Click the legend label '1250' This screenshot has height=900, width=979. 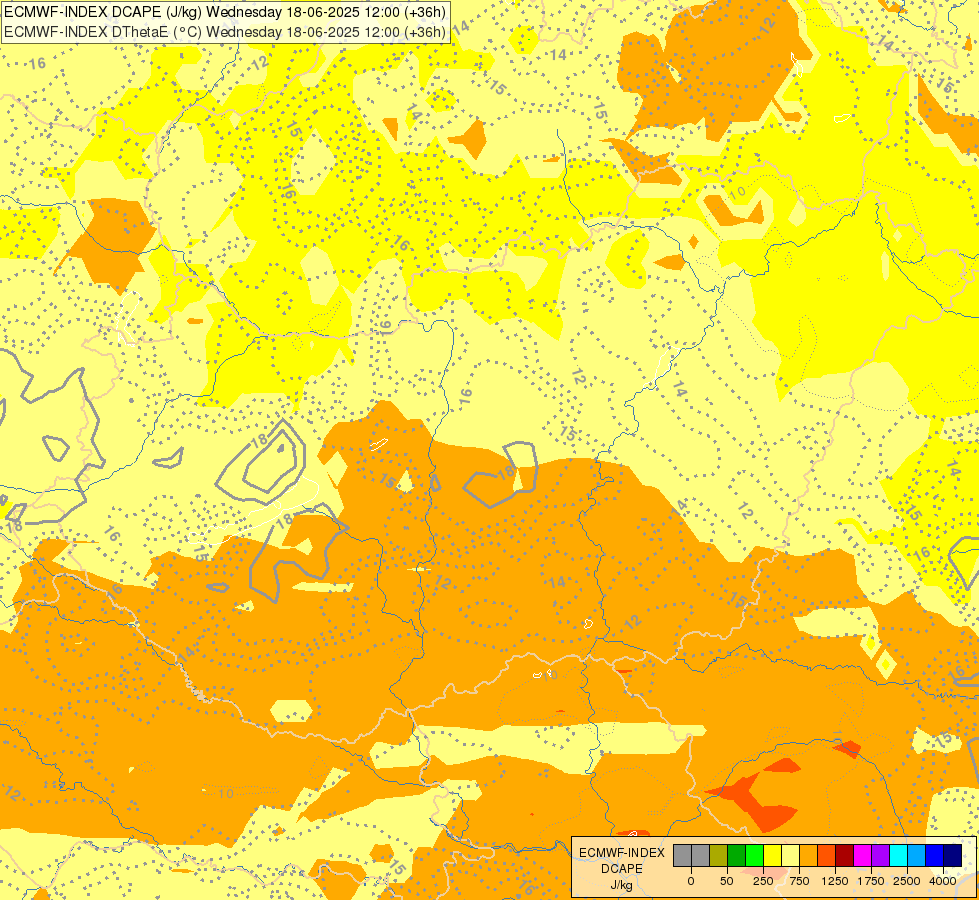(835, 881)
